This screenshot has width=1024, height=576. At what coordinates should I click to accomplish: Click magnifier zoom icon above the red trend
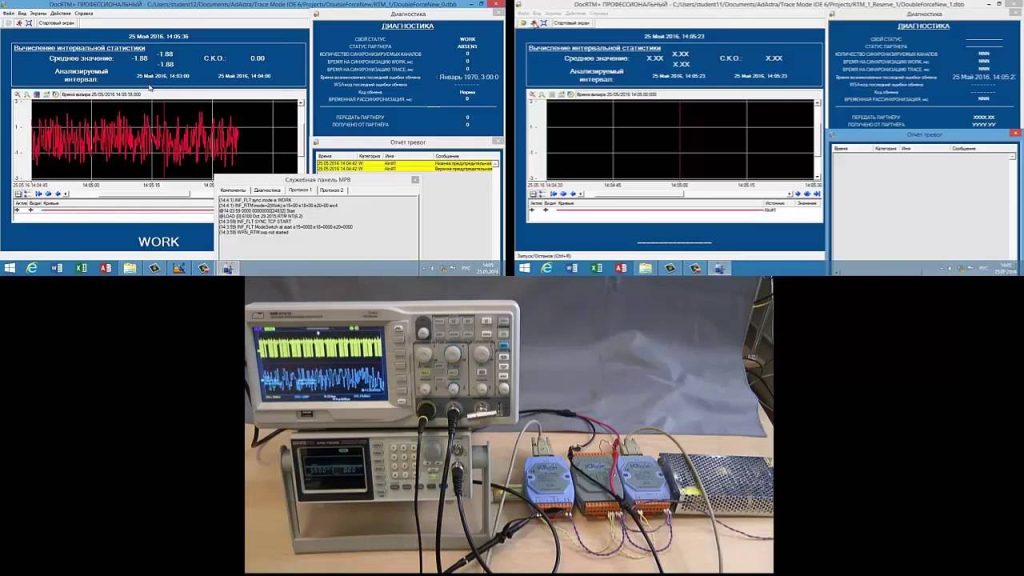(x=27, y=94)
